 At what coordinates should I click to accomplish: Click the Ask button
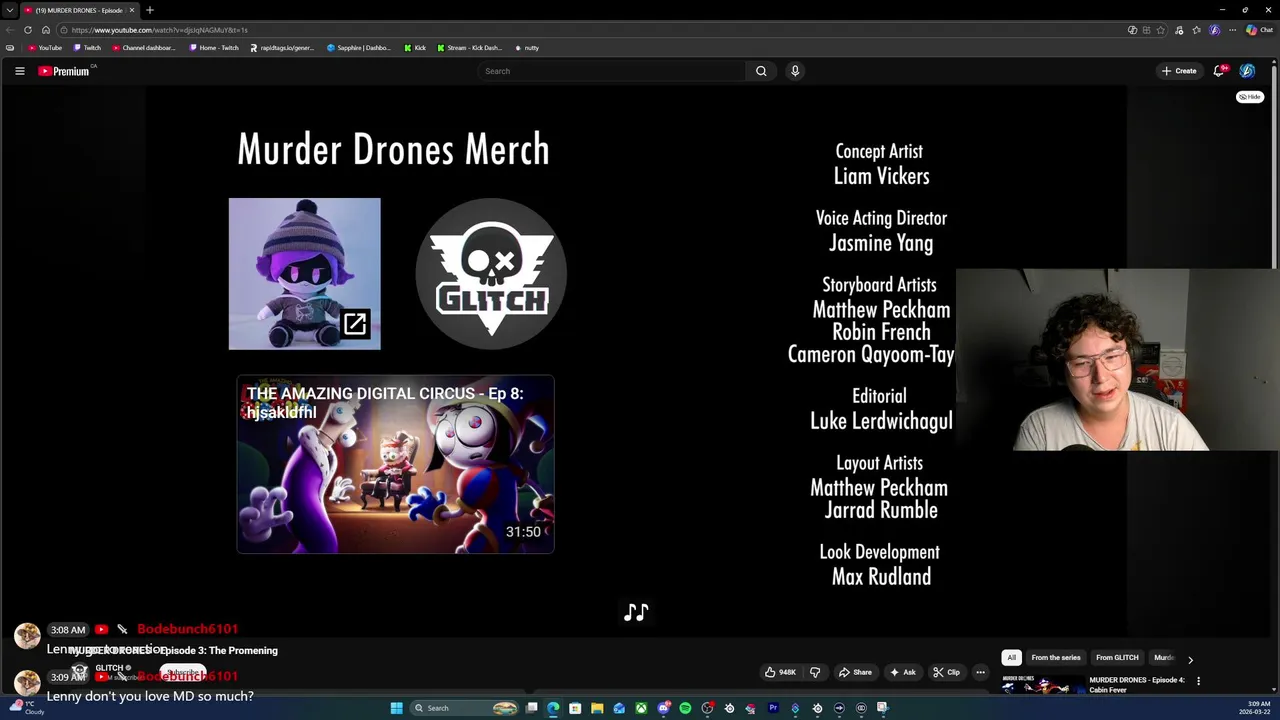(903, 672)
